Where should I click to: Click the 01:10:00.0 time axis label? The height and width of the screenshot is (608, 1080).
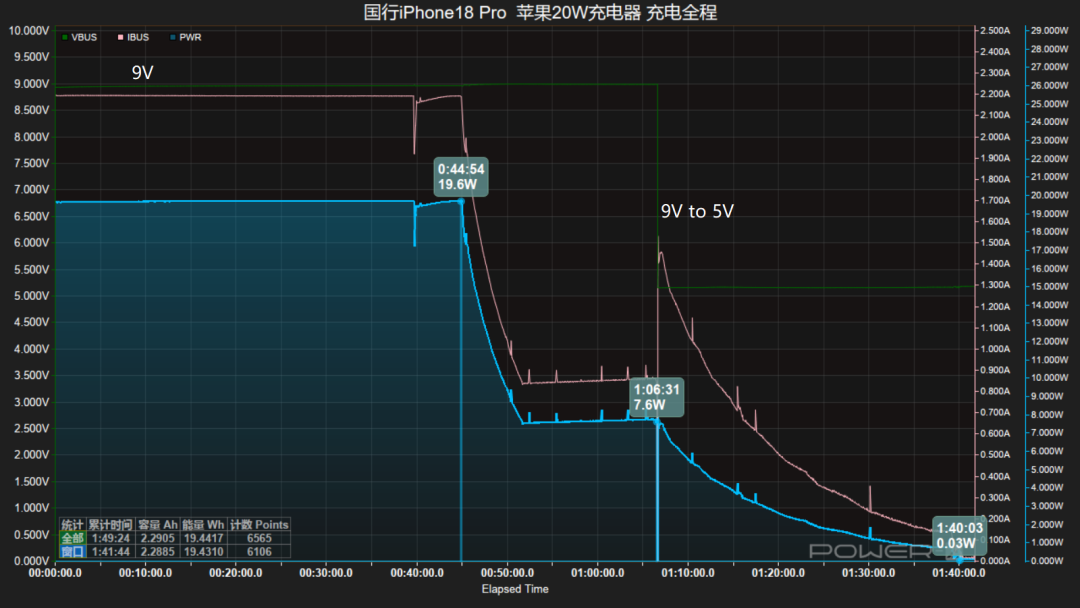click(x=687, y=573)
